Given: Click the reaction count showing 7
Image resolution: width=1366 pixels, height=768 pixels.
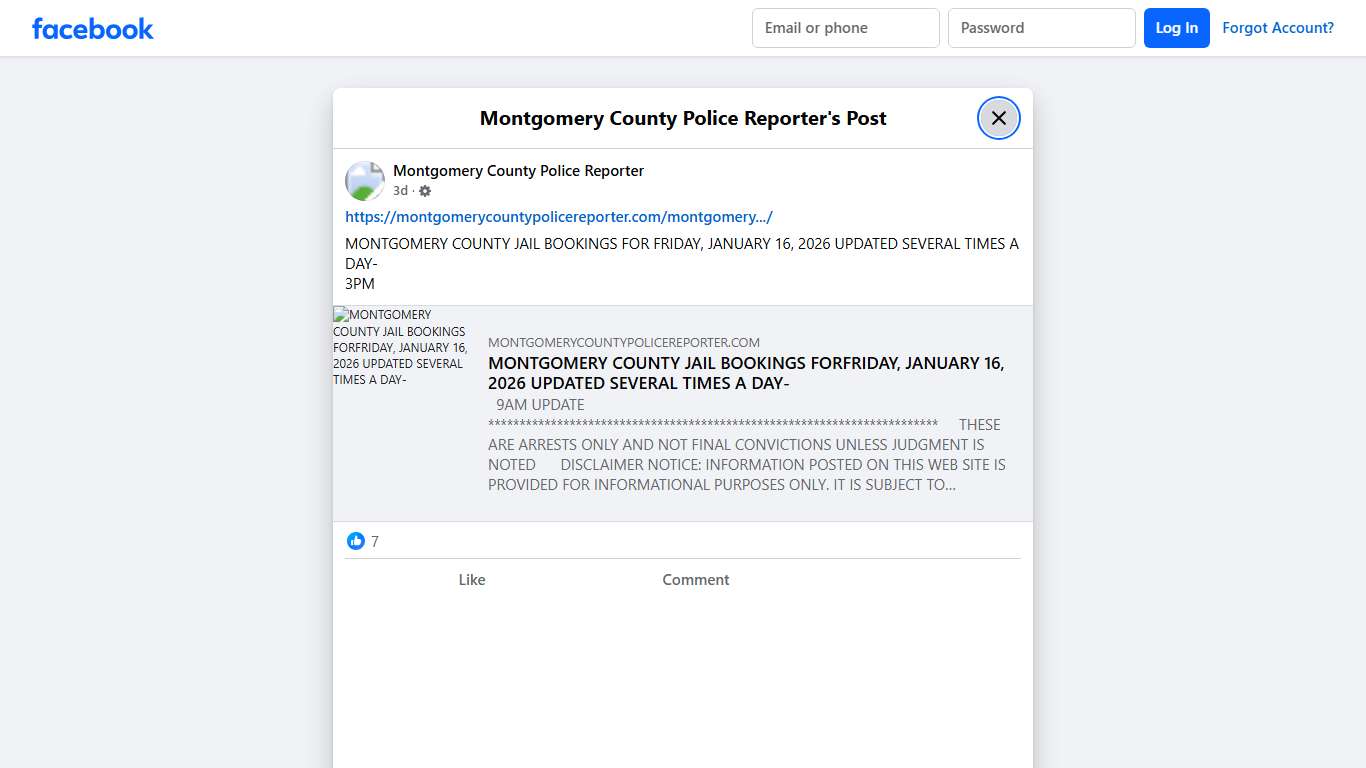Looking at the screenshot, I should (375, 541).
